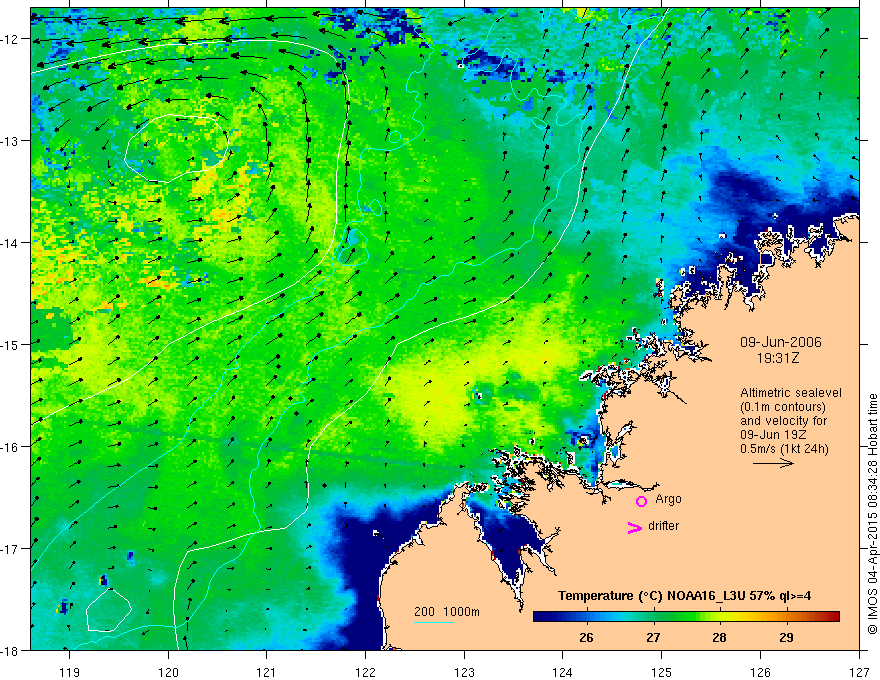Viewport: 880px width, 680px height.
Task: Click the 122 longitude axis label
Action: [365, 673]
